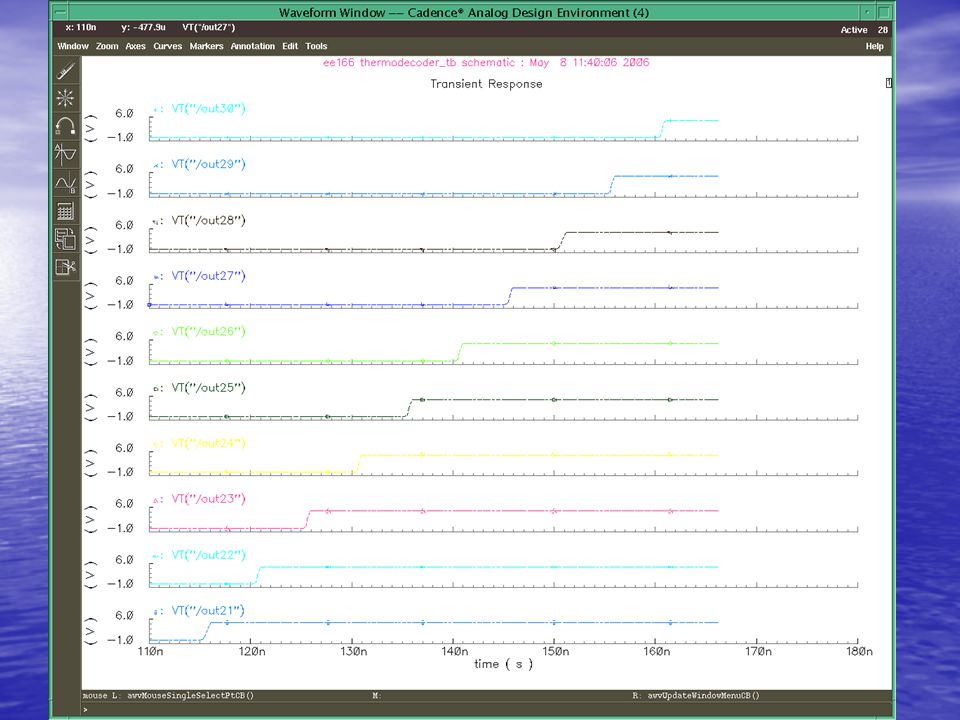This screenshot has height=720, width=960.
Task: Click the 170n tick label on the time axis
Action: click(x=758, y=651)
